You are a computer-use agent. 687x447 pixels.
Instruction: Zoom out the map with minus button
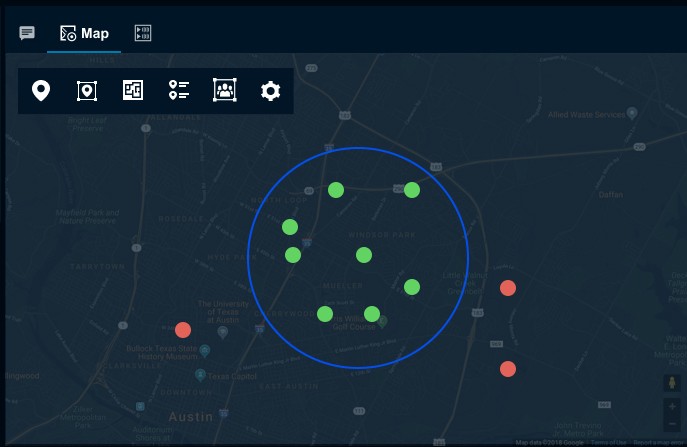672,424
